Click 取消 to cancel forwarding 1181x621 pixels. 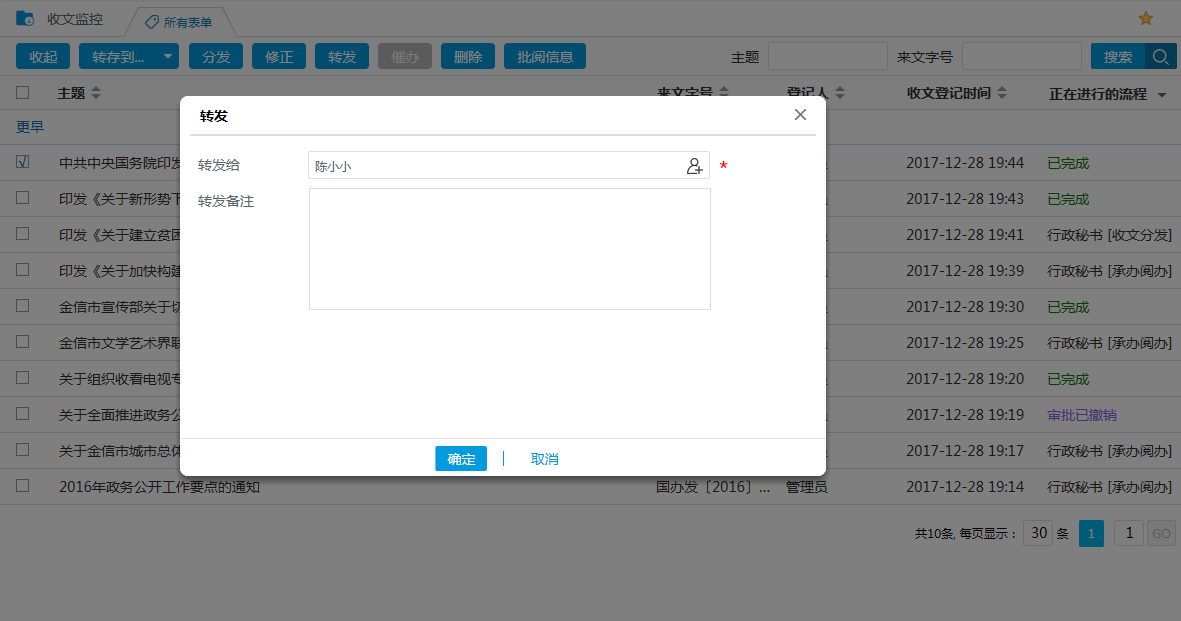coord(545,459)
